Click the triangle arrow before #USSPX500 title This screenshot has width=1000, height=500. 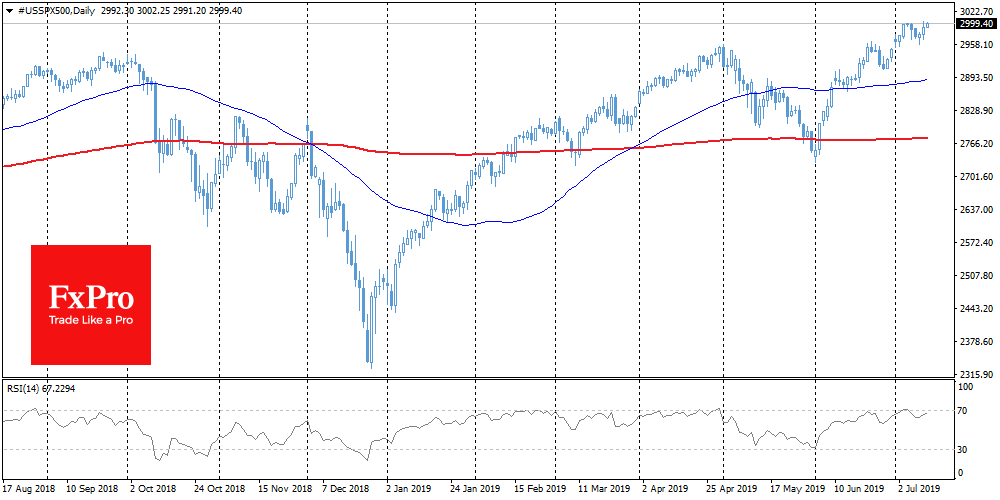pyautogui.click(x=7, y=7)
